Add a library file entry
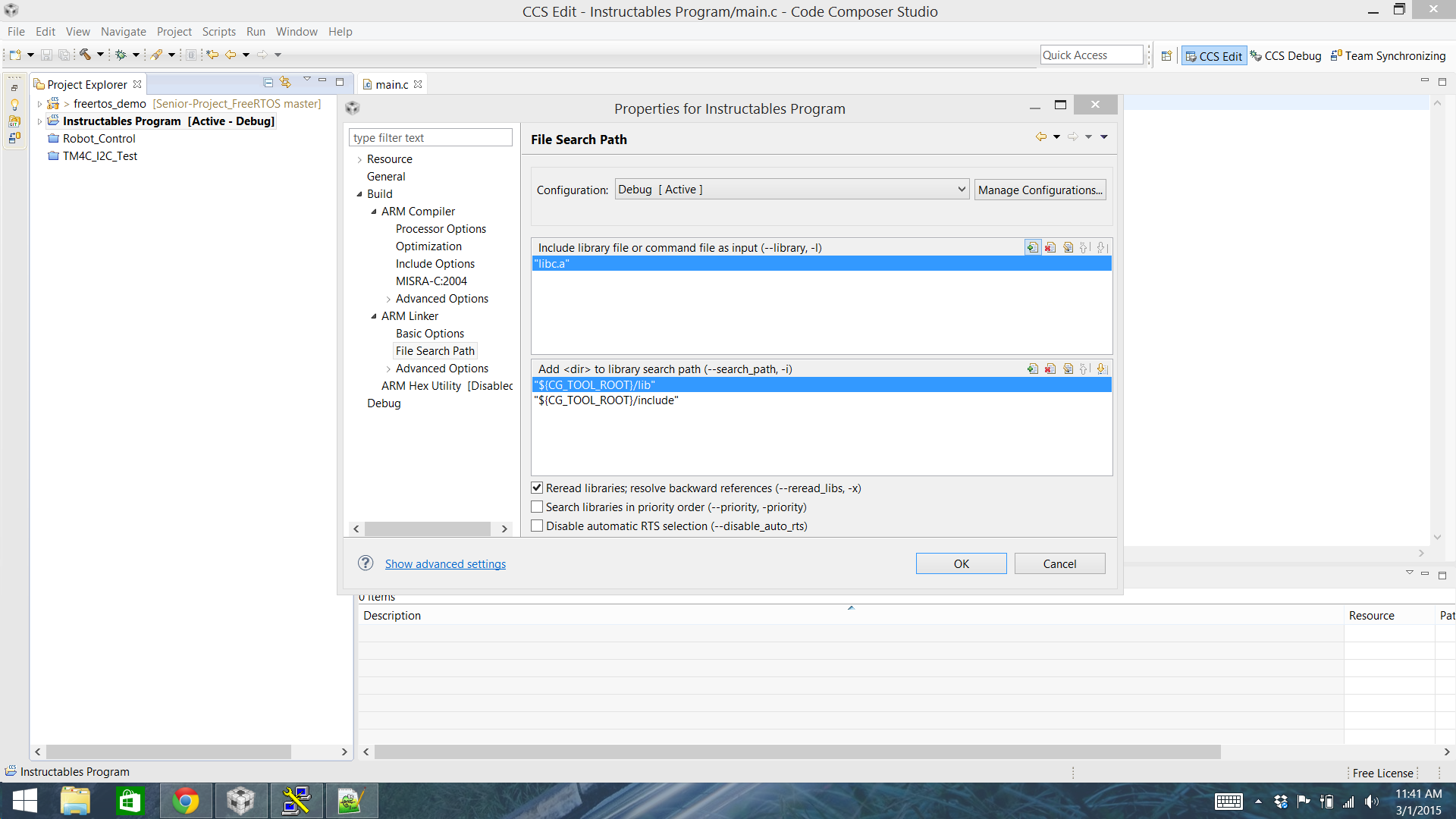 click(1033, 247)
